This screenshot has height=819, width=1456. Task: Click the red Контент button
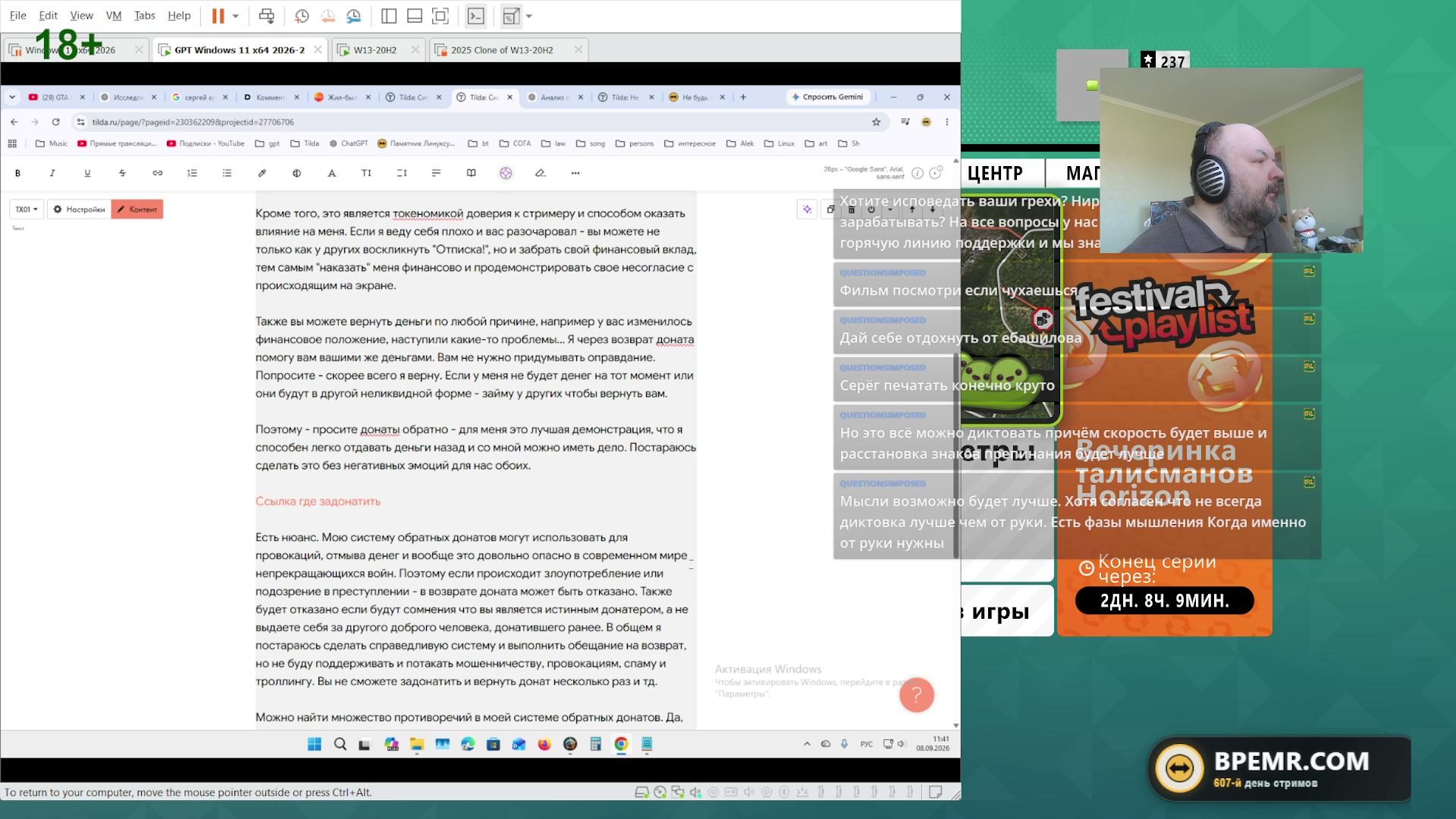coord(137,209)
